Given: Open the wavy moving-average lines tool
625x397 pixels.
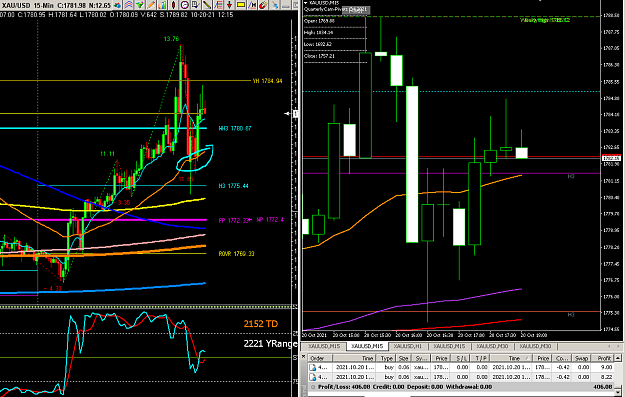Looking at the screenshot, I should point(129,5).
